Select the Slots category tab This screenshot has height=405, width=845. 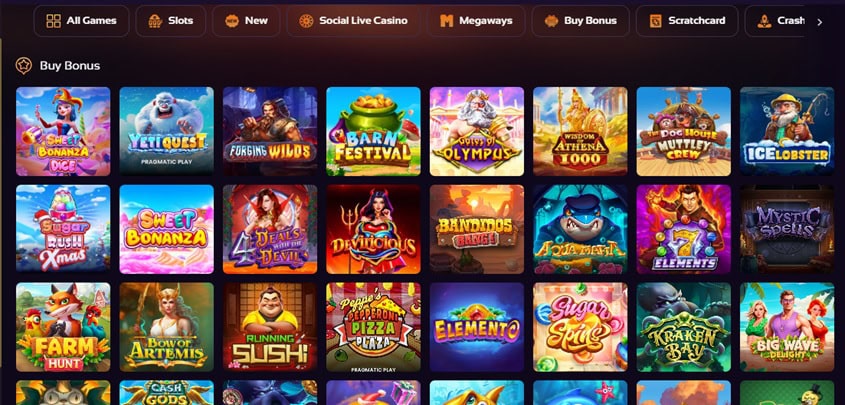coord(170,21)
